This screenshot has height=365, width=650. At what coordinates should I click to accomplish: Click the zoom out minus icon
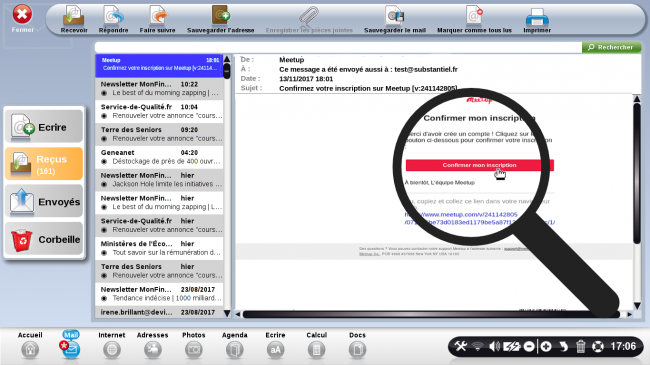pyautogui.click(x=529, y=346)
